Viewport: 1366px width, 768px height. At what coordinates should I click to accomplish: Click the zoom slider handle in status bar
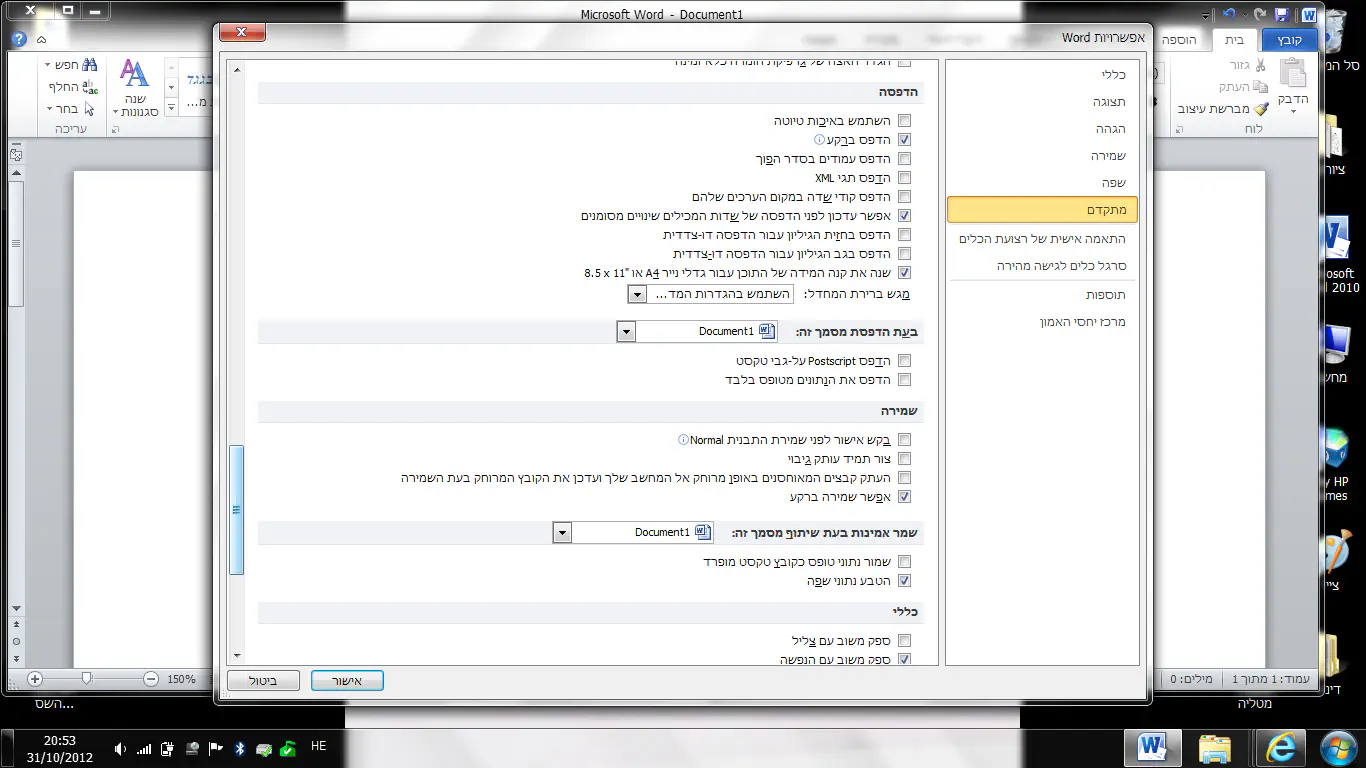click(87, 679)
